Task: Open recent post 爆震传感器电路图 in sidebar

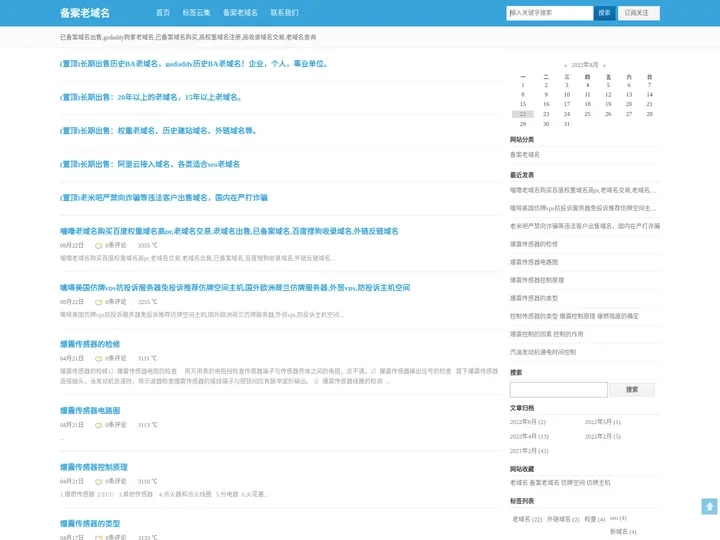Action: pos(534,262)
